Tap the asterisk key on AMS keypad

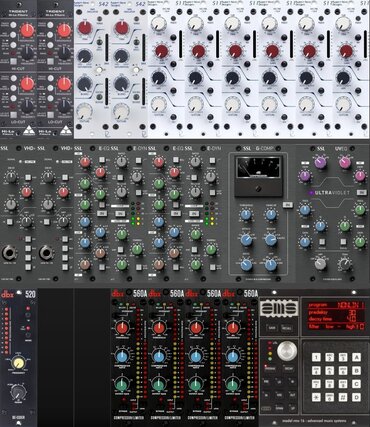pyautogui.click(x=316, y=397)
